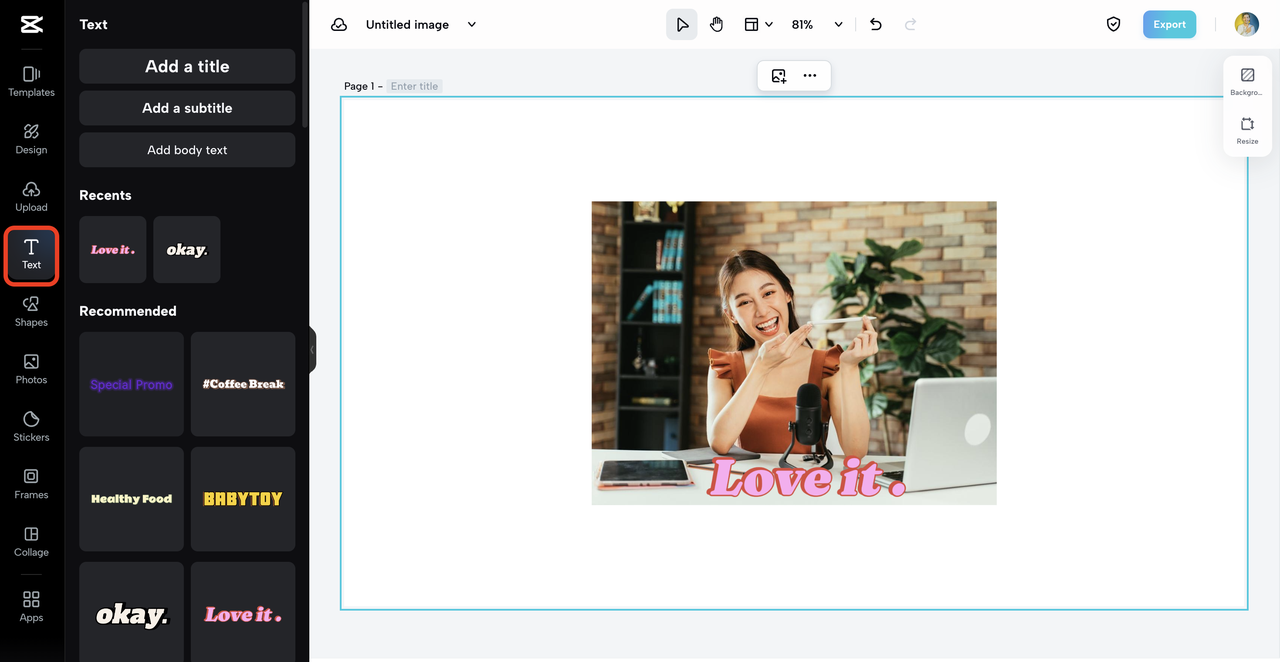The image size is (1280, 662).
Task: Open the Apps sidebar panel
Action: [31, 606]
